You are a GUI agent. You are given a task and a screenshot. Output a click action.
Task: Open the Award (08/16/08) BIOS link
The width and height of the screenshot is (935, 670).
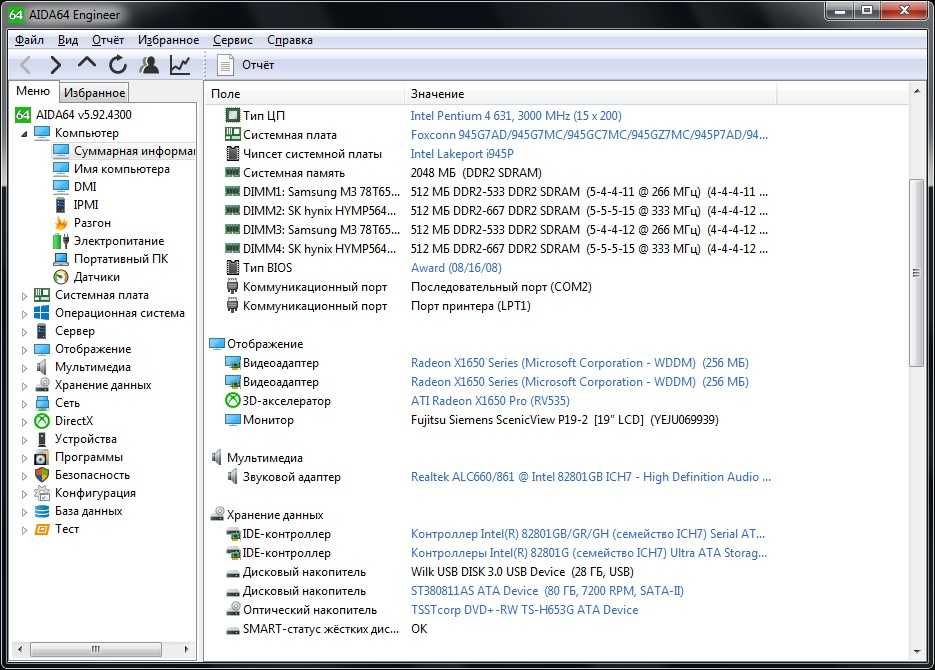point(456,268)
